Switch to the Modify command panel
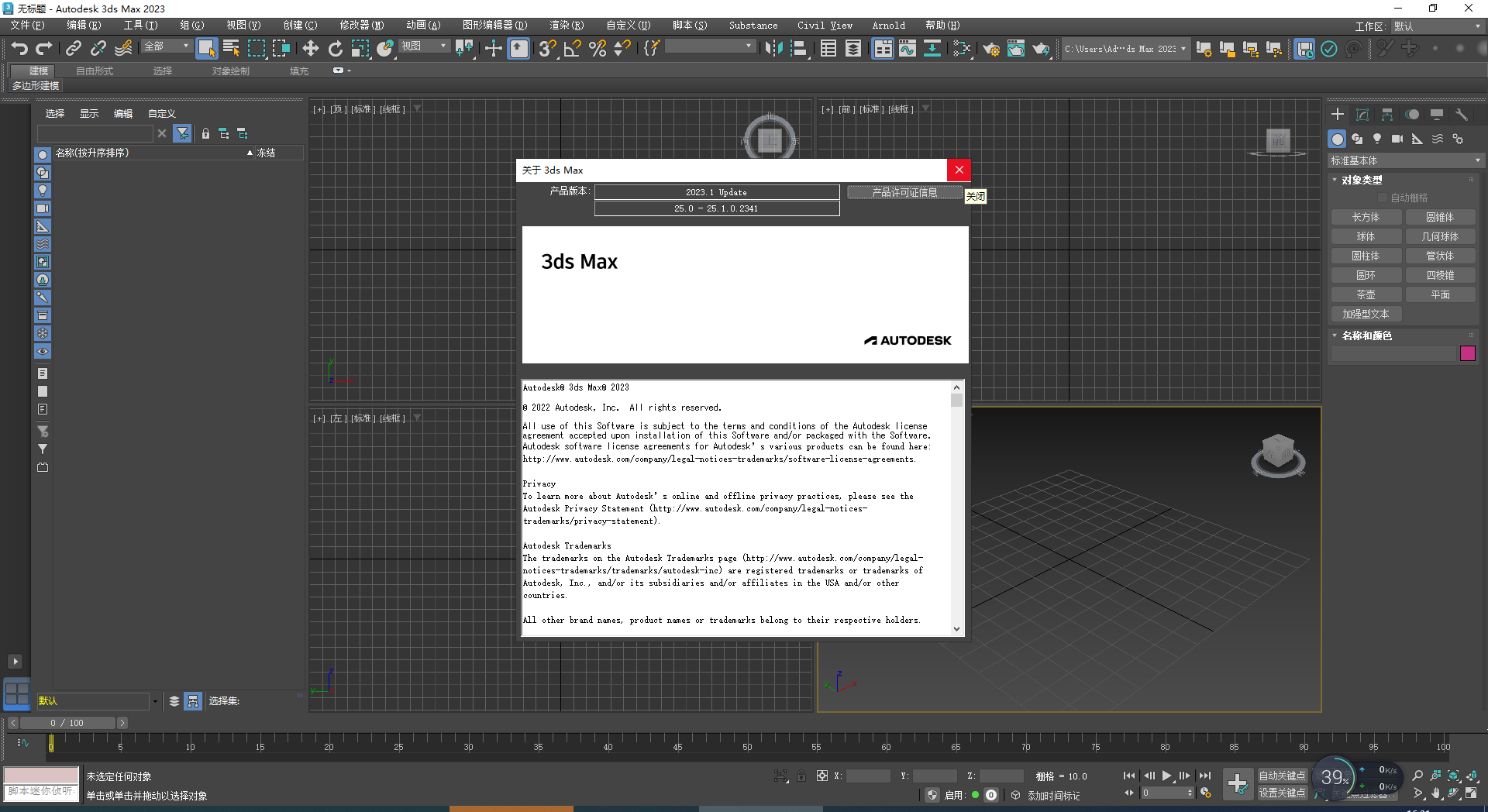Screen dimensions: 1488x812 tap(1362, 113)
